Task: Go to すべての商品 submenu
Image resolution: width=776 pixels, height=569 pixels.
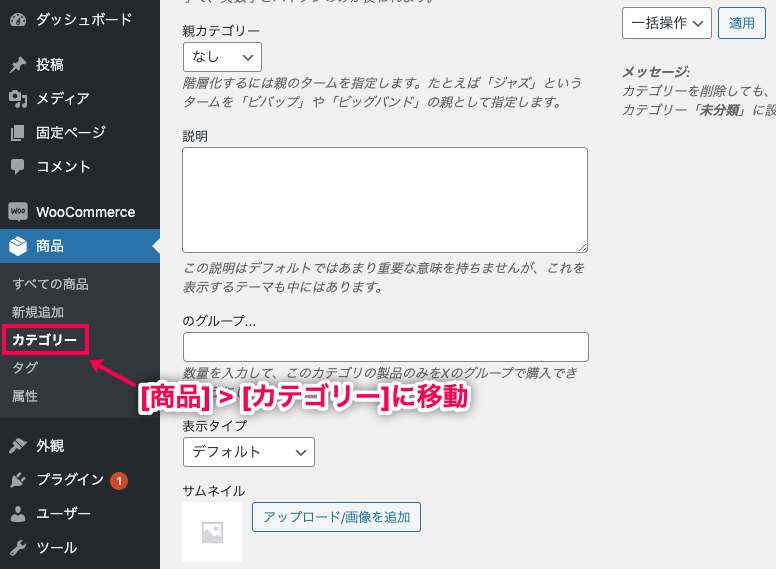Action: [50, 284]
